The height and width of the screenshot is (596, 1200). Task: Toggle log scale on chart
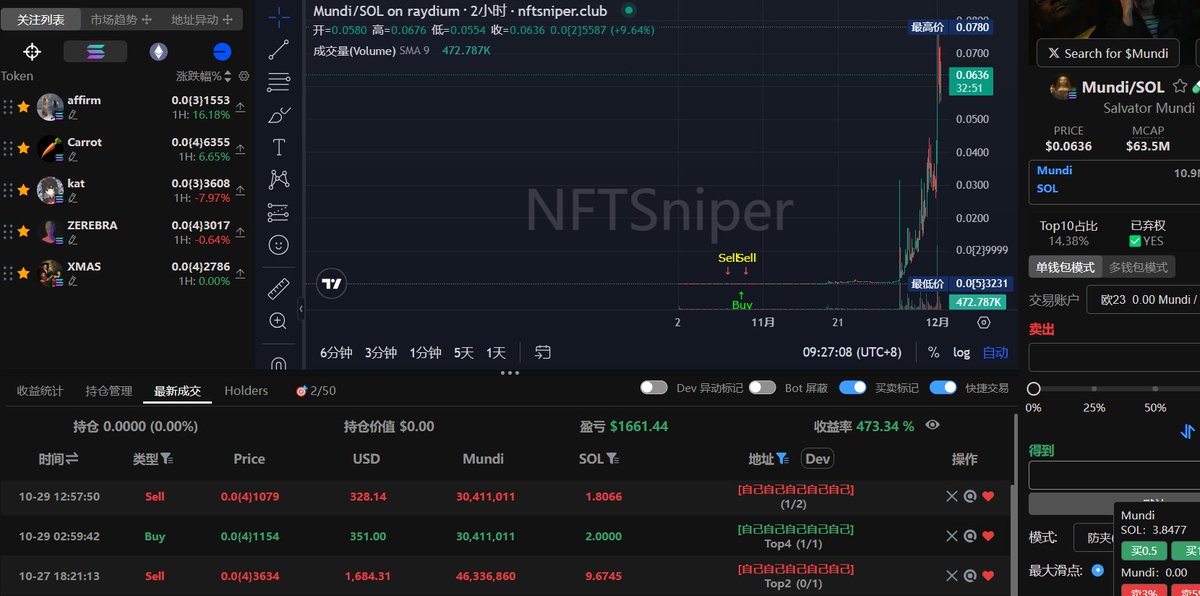click(x=961, y=352)
